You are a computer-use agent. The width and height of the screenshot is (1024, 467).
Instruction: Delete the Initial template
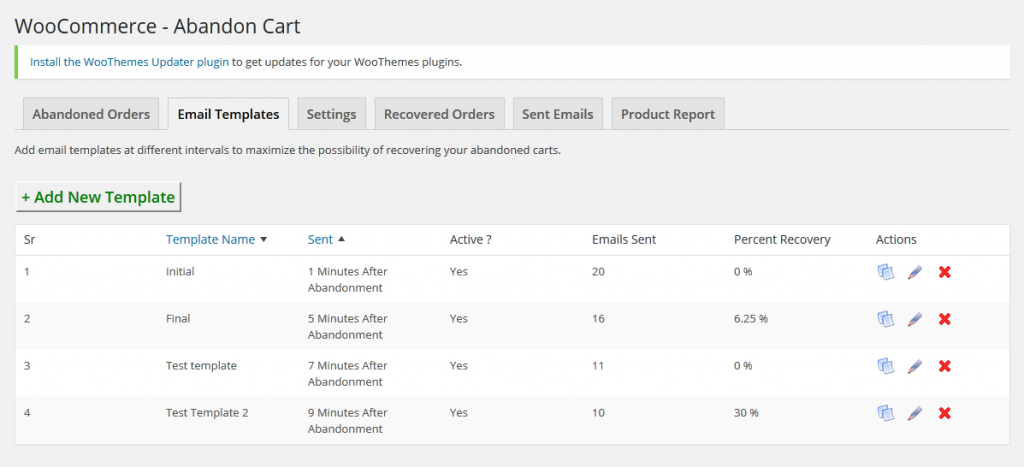coord(944,272)
